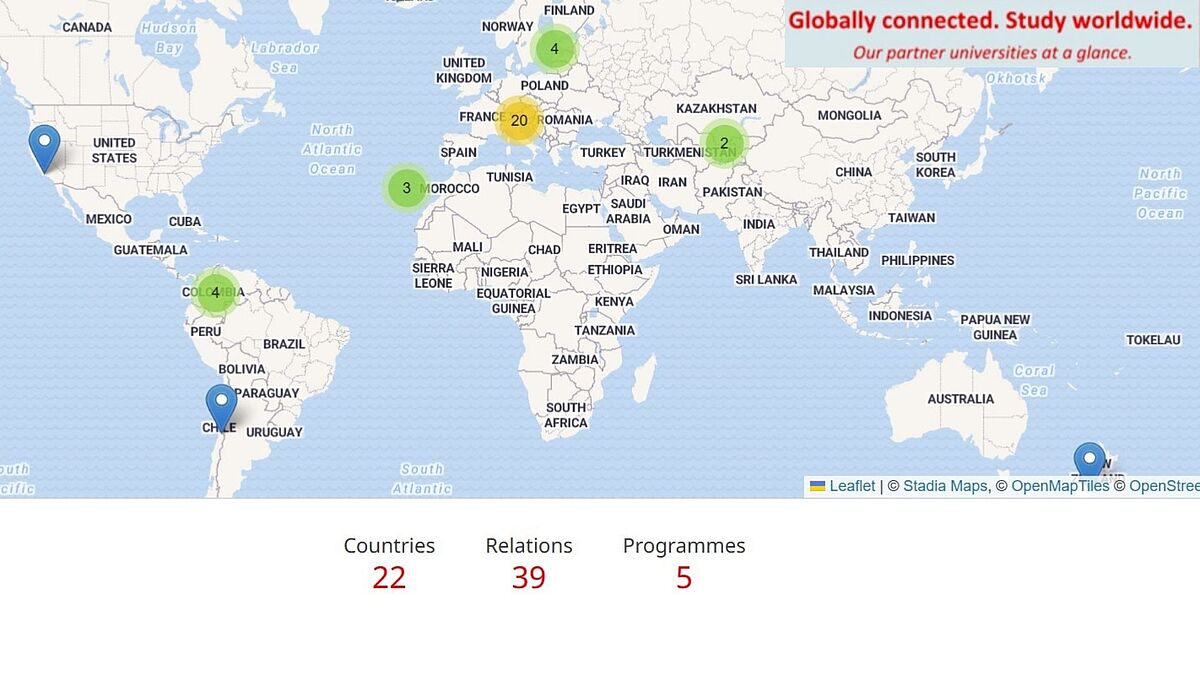Click the green cluster of 4 near Finland

click(554, 48)
